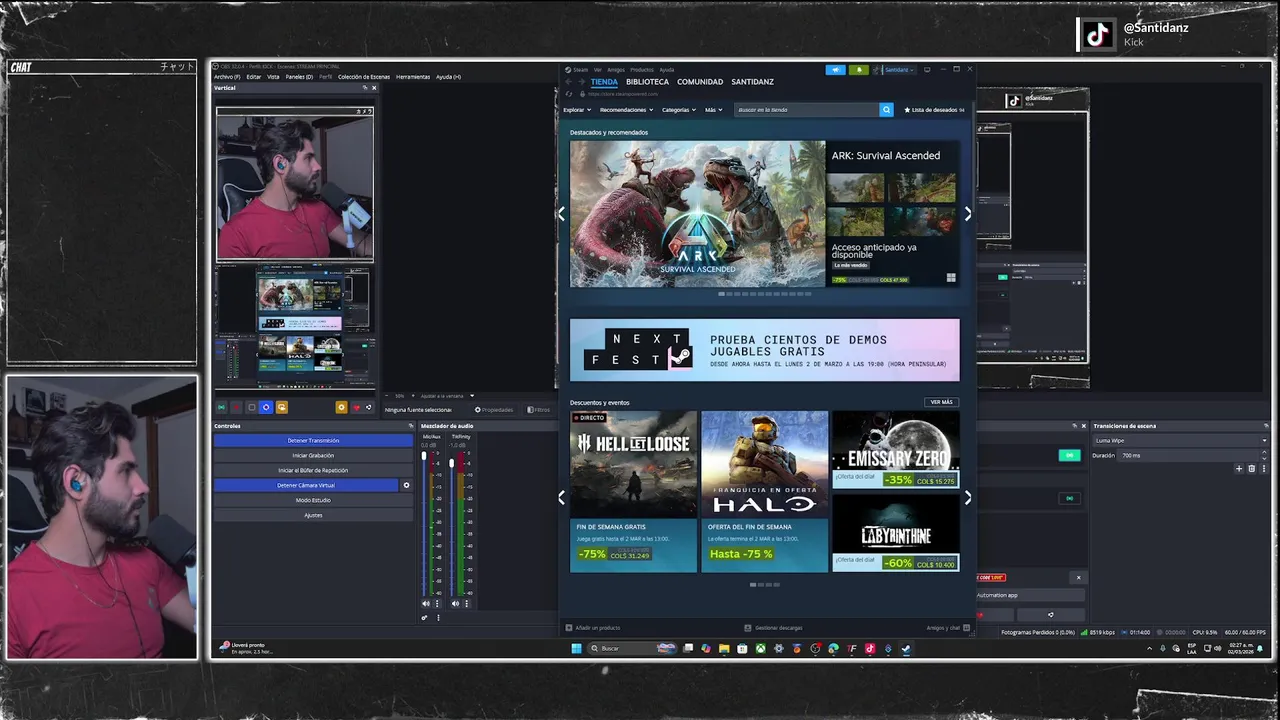Open the SANTIDANZ profile tab in Steam
Viewport: 1280px width, 720px height.
tap(752, 82)
